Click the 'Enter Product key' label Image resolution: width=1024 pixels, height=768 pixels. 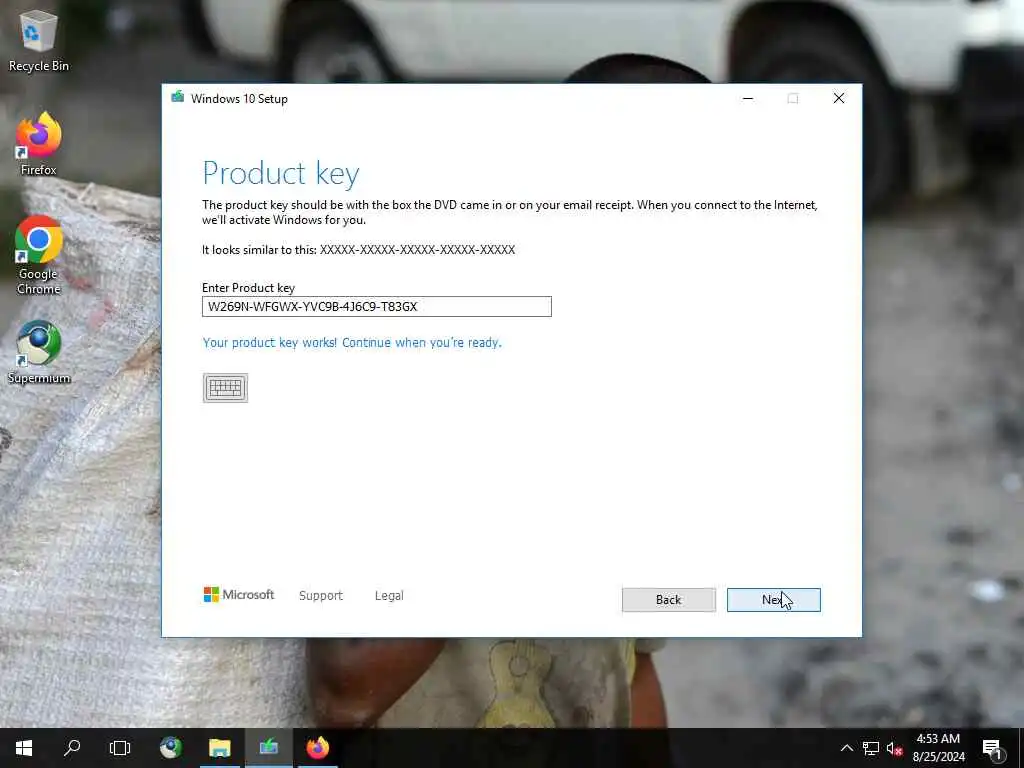[248, 287]
